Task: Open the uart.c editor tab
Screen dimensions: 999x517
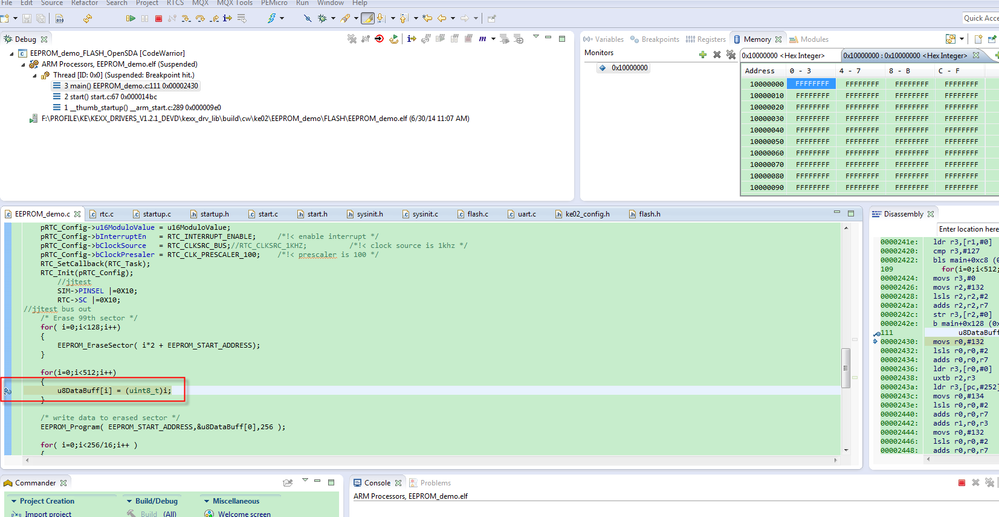Action: (x=521, y=214)
